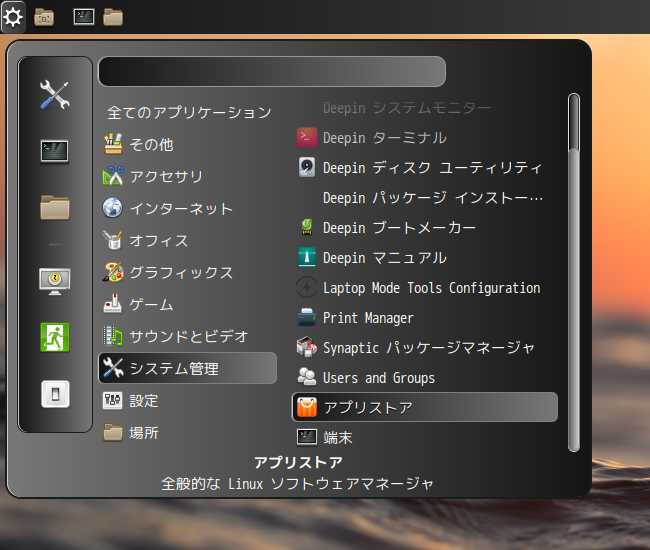This screenshot has width=650, height=550.
Task: Click the Users and Groups people icon
Action: click(x=307, y=377)
